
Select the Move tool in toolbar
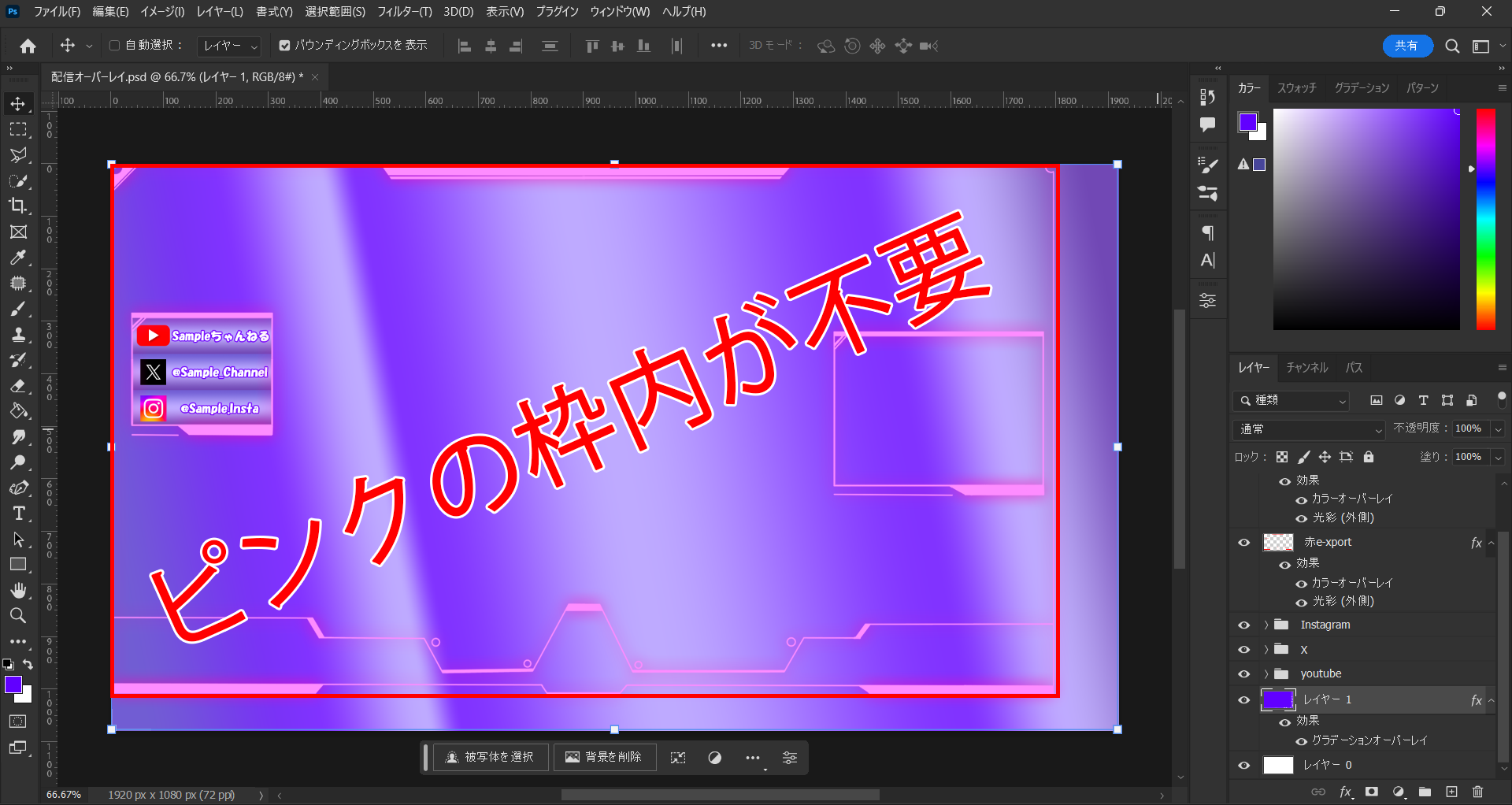pos(18,104)
